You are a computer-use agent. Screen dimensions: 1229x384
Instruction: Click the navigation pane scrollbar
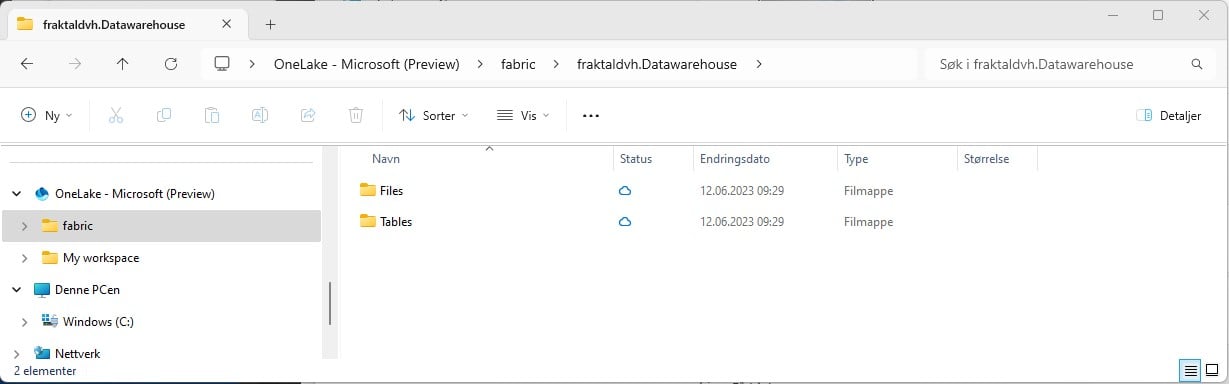click(329, 302)
